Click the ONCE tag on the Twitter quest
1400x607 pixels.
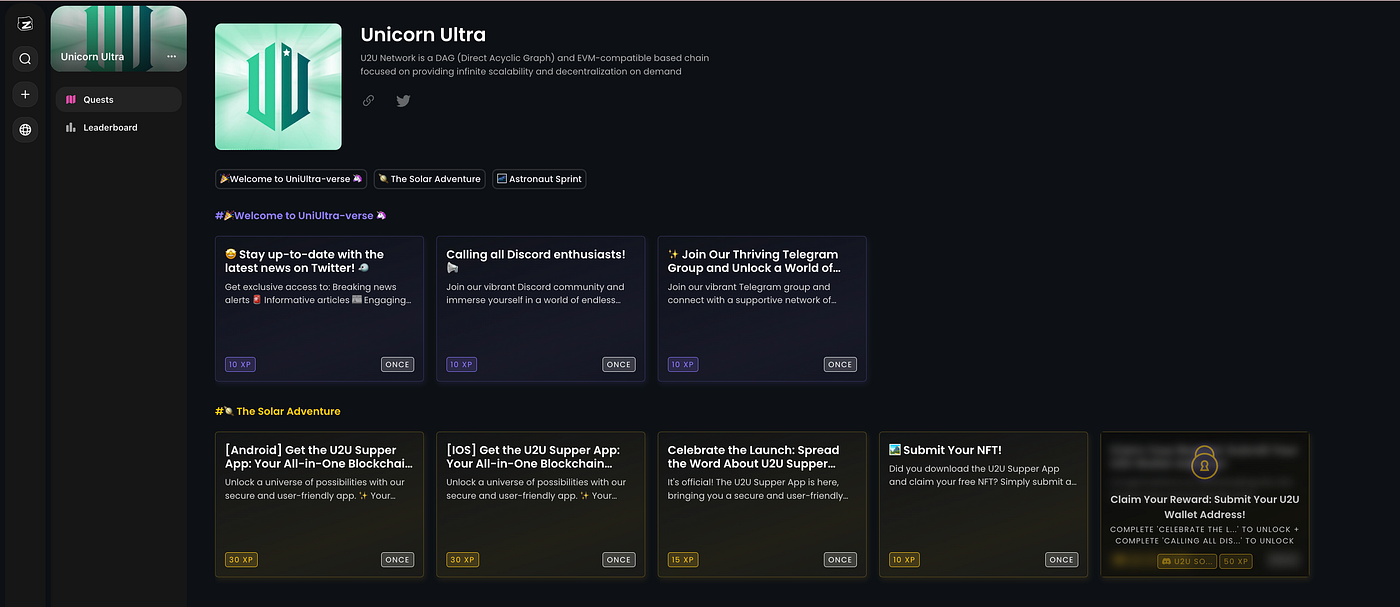pyautogui.click(x=397, y=365)
